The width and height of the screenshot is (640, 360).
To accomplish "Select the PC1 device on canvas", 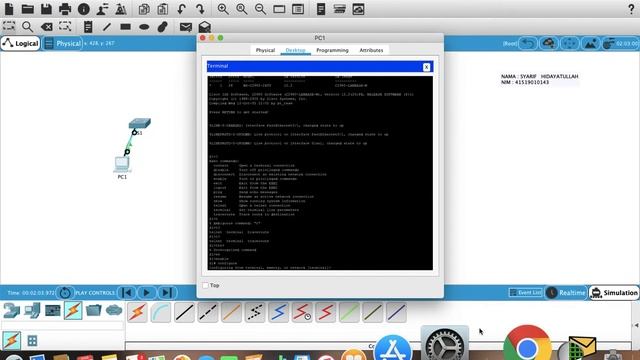I will pyautogui.click(x=122, y=164).
